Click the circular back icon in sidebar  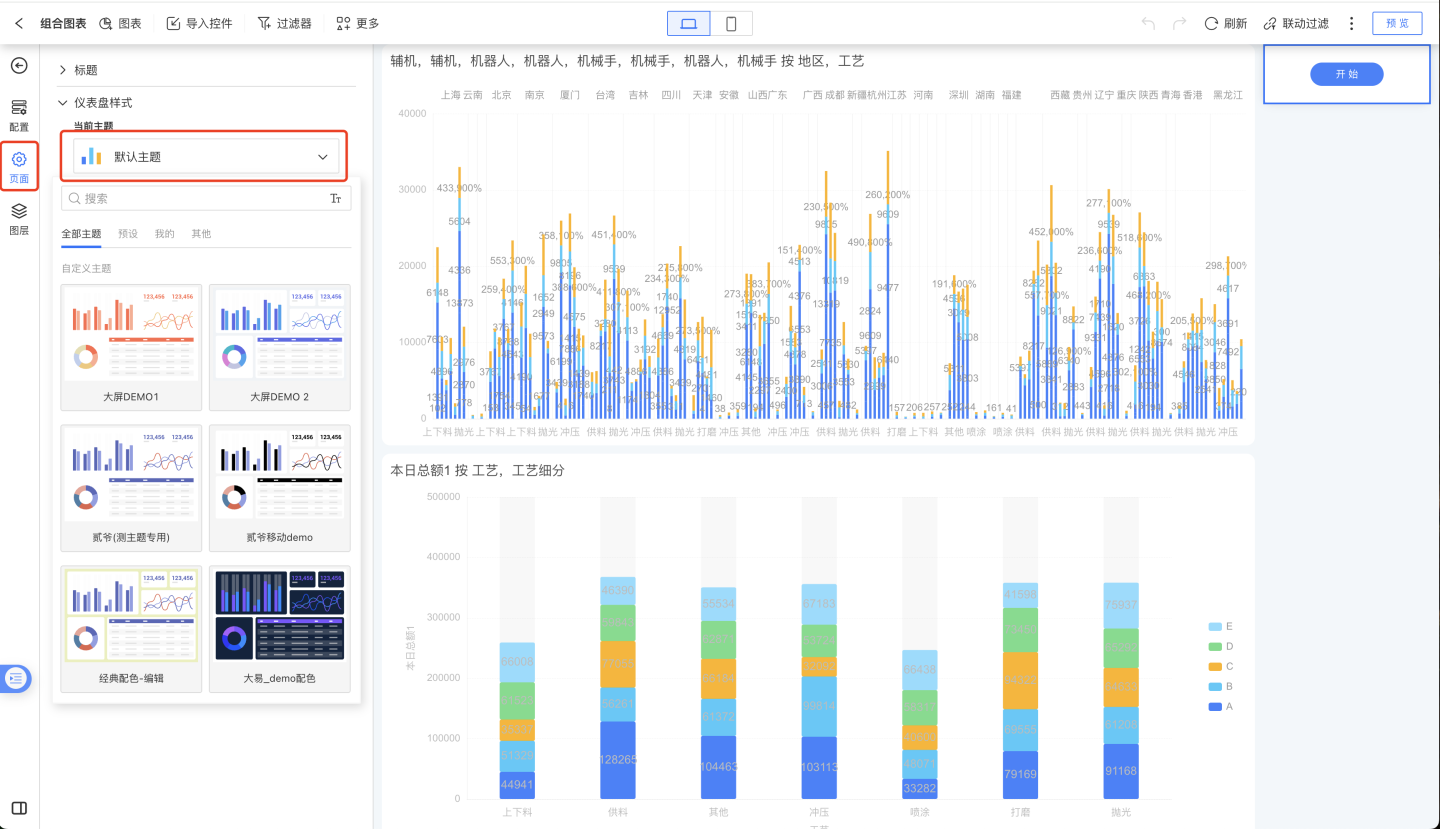(x=19, y=66)
